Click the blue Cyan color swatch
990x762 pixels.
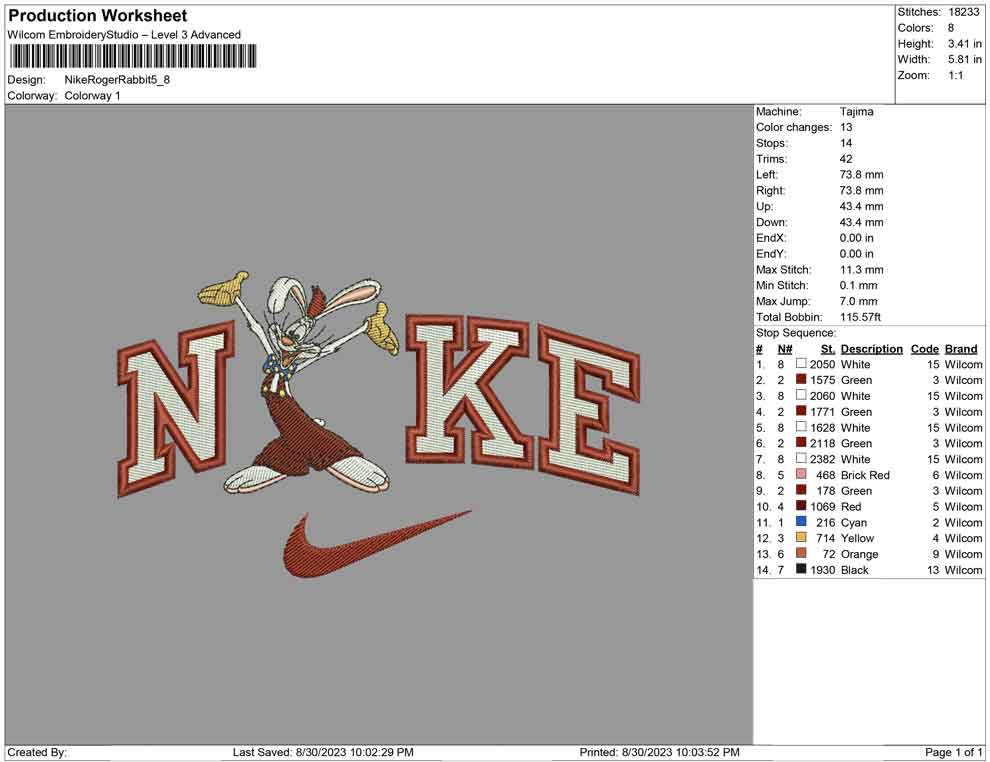(801, 521)
